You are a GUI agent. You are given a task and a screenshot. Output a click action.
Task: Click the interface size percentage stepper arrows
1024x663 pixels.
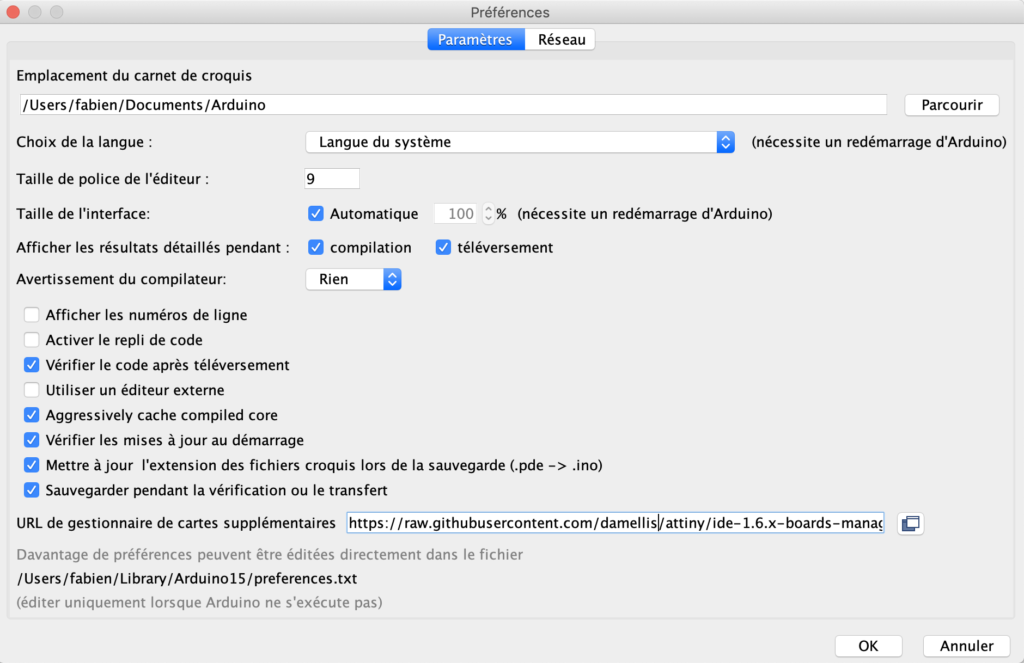[x=488, y=213]
